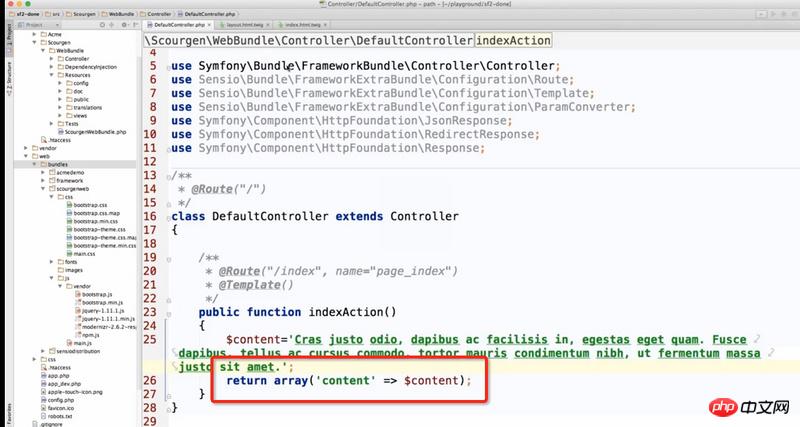Select the acmedemo folder
800x427 pixels.
66,172
